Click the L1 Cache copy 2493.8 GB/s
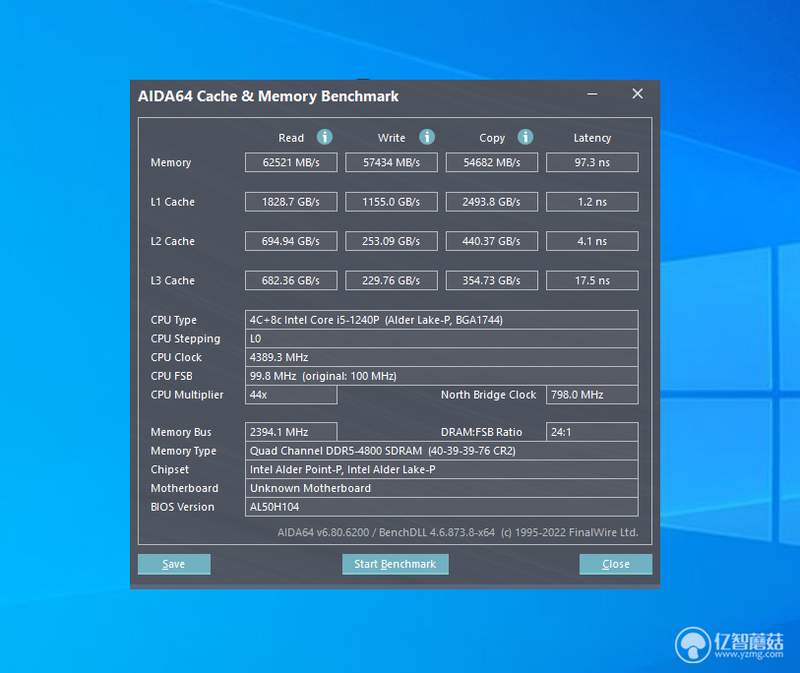800x673 pixels. coord(492,202)
